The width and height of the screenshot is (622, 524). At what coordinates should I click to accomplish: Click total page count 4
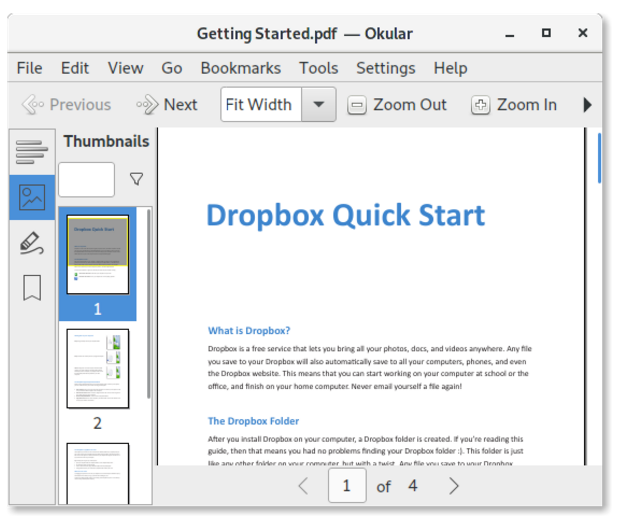(x=413, y=486)
